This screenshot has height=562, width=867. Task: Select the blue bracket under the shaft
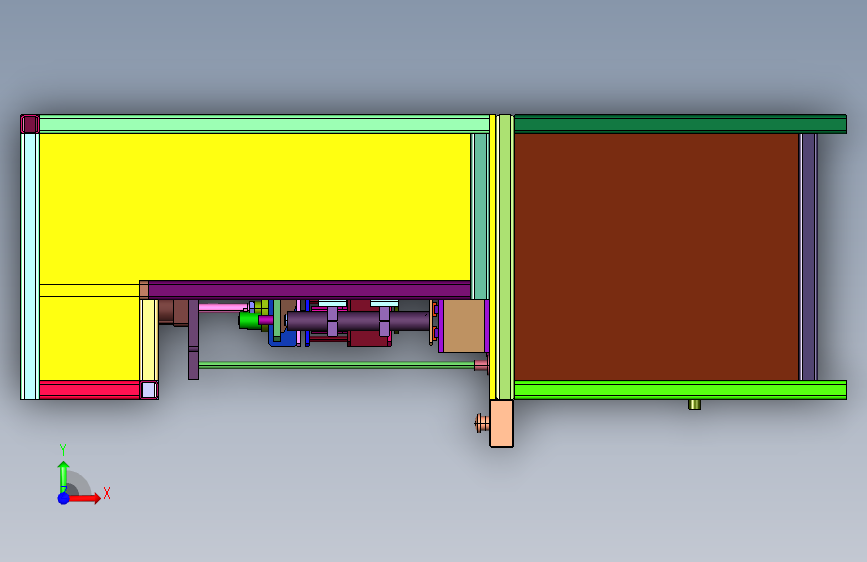pos(281,337)
